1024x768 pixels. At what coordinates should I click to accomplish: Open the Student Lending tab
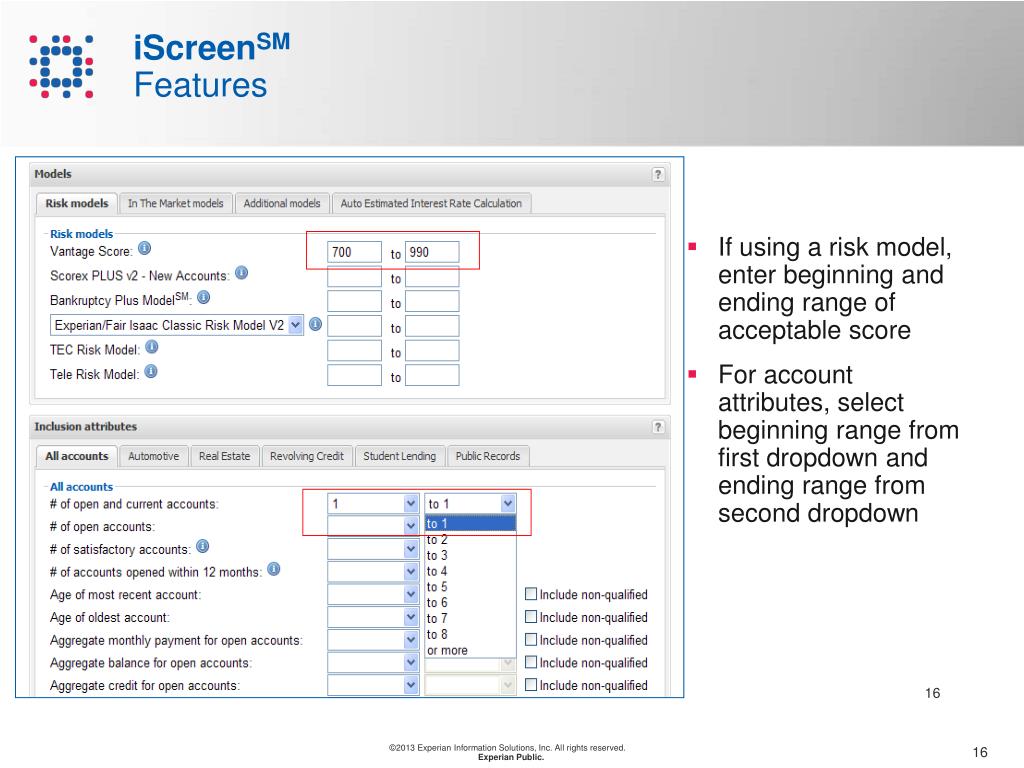400,456
